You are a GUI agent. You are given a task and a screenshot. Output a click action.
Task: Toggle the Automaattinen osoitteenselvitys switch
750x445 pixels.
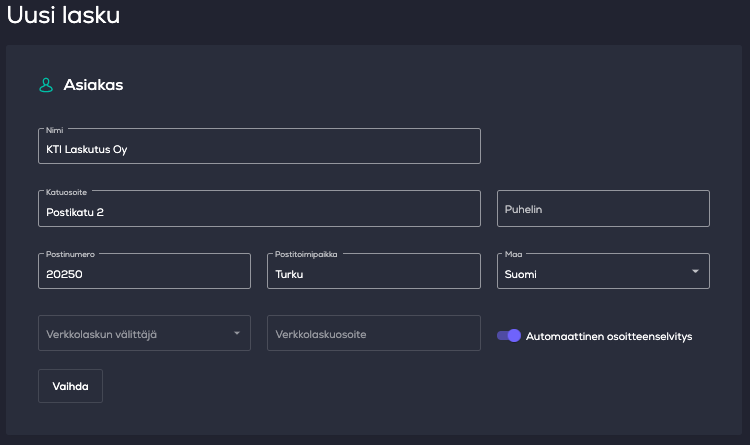click(x=509, y=336)
